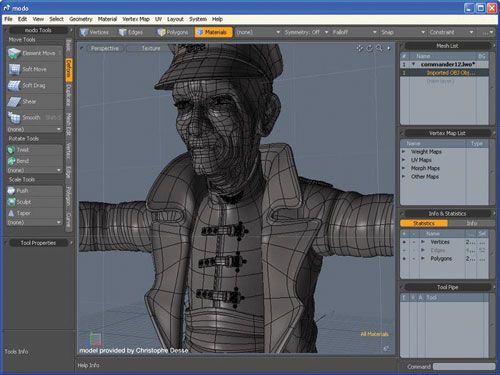Select the Sculpt tool
The height and width of the screenshot is (375, 500).
click(35, 202)
